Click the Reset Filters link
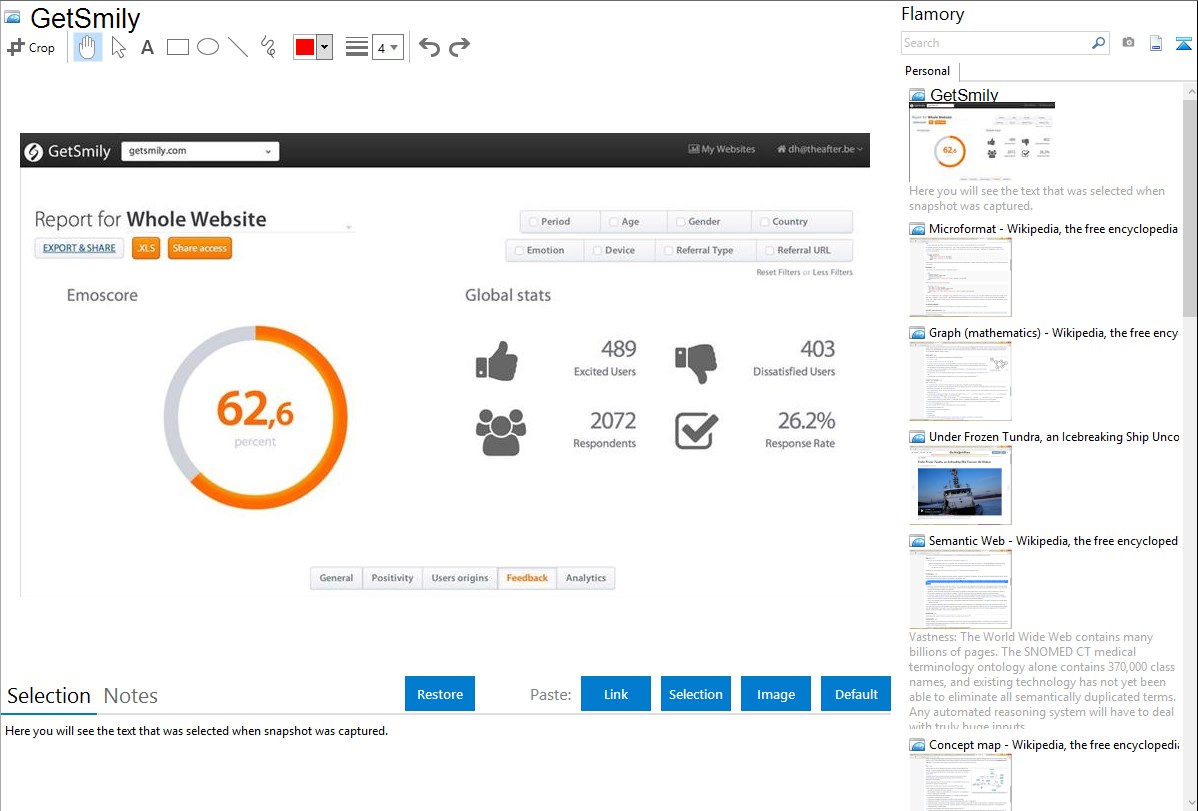1198x811 pixels. pyautogui.click(x=778, y=272)
